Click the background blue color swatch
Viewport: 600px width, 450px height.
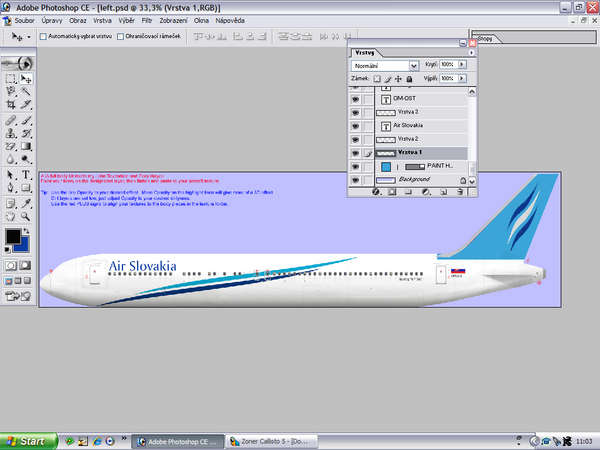tap(24, 247)
